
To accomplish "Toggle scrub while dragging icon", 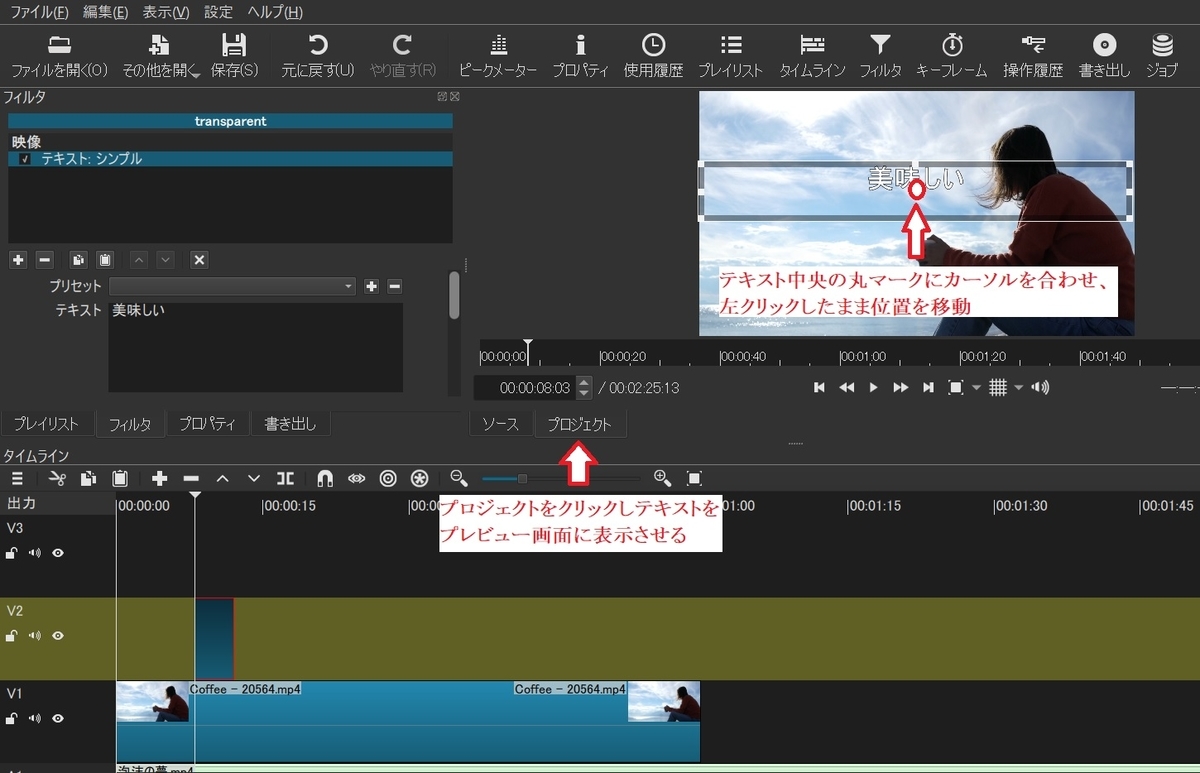I will tap(357, 479).
